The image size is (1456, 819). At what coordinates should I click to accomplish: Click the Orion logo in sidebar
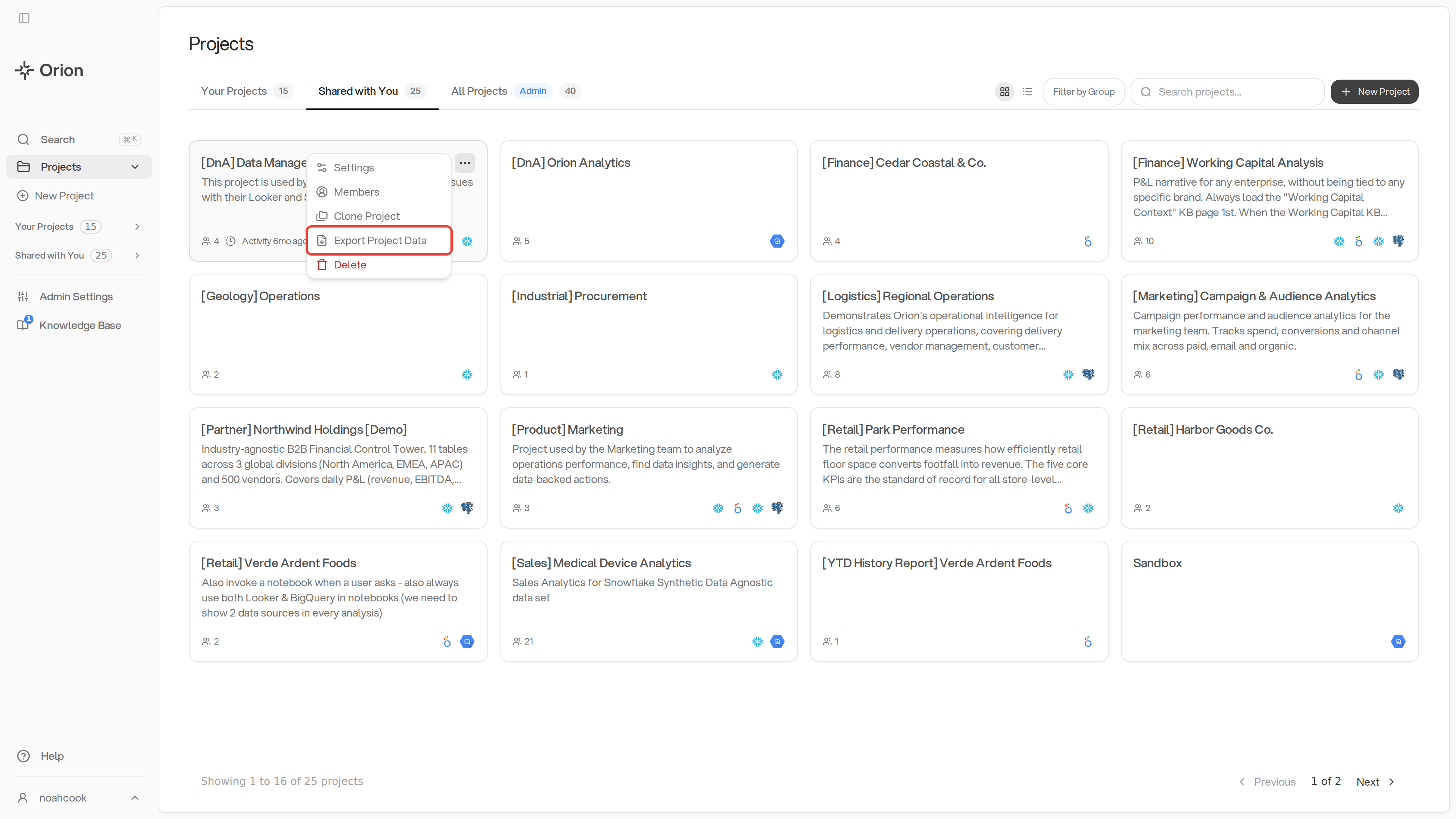coord(49,70)
